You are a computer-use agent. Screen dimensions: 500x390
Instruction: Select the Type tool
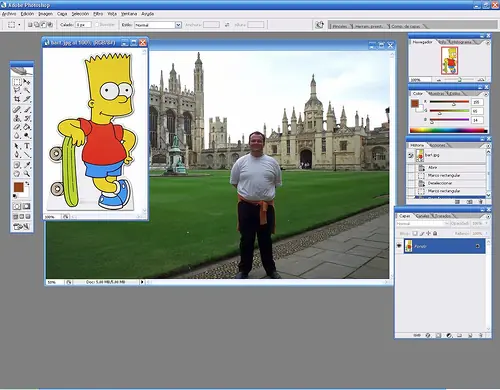pos(27,146)
